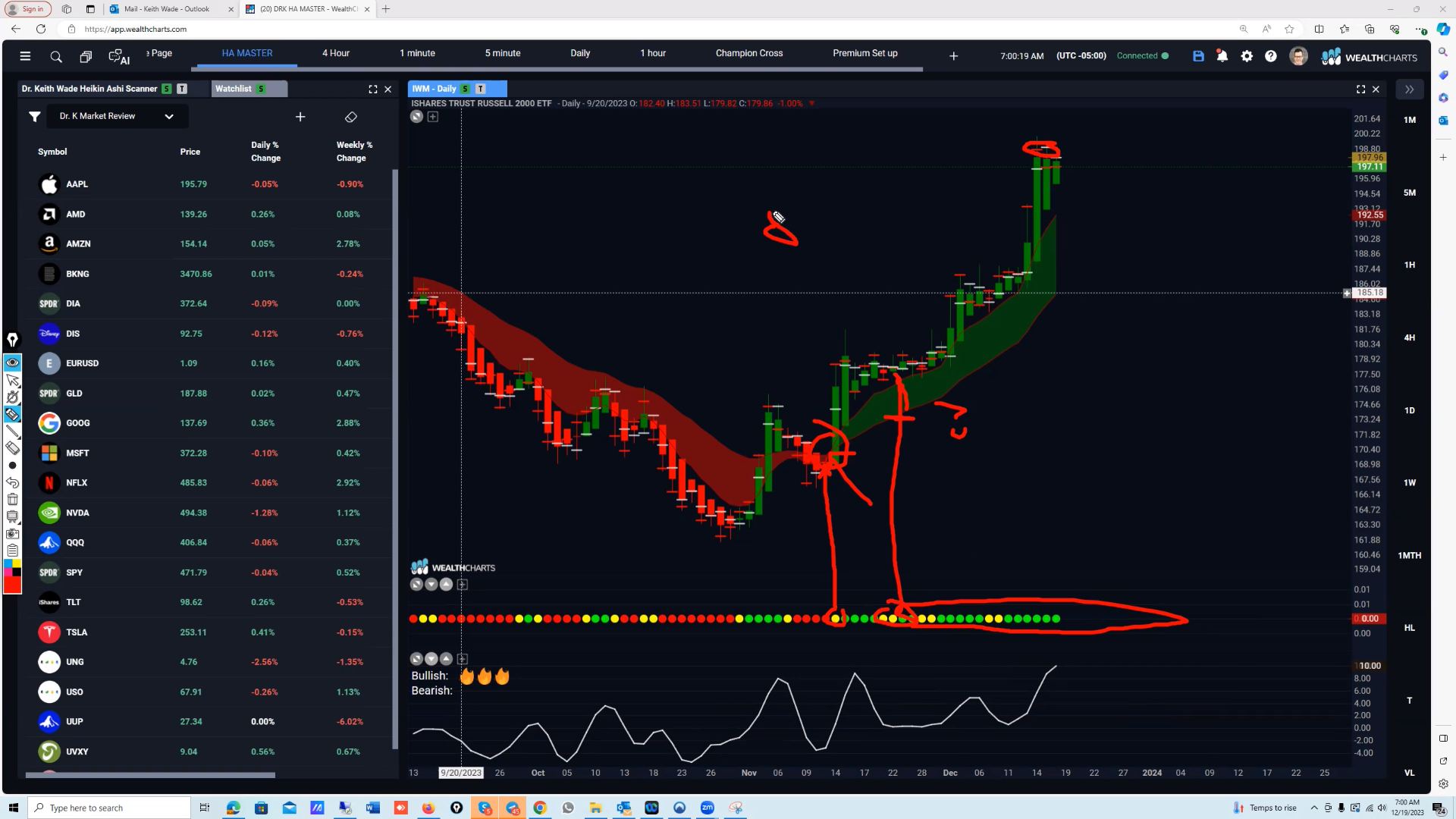Pick the yellow drawing color swatch
Screen dimensions: 1456x819
(17, 563)
